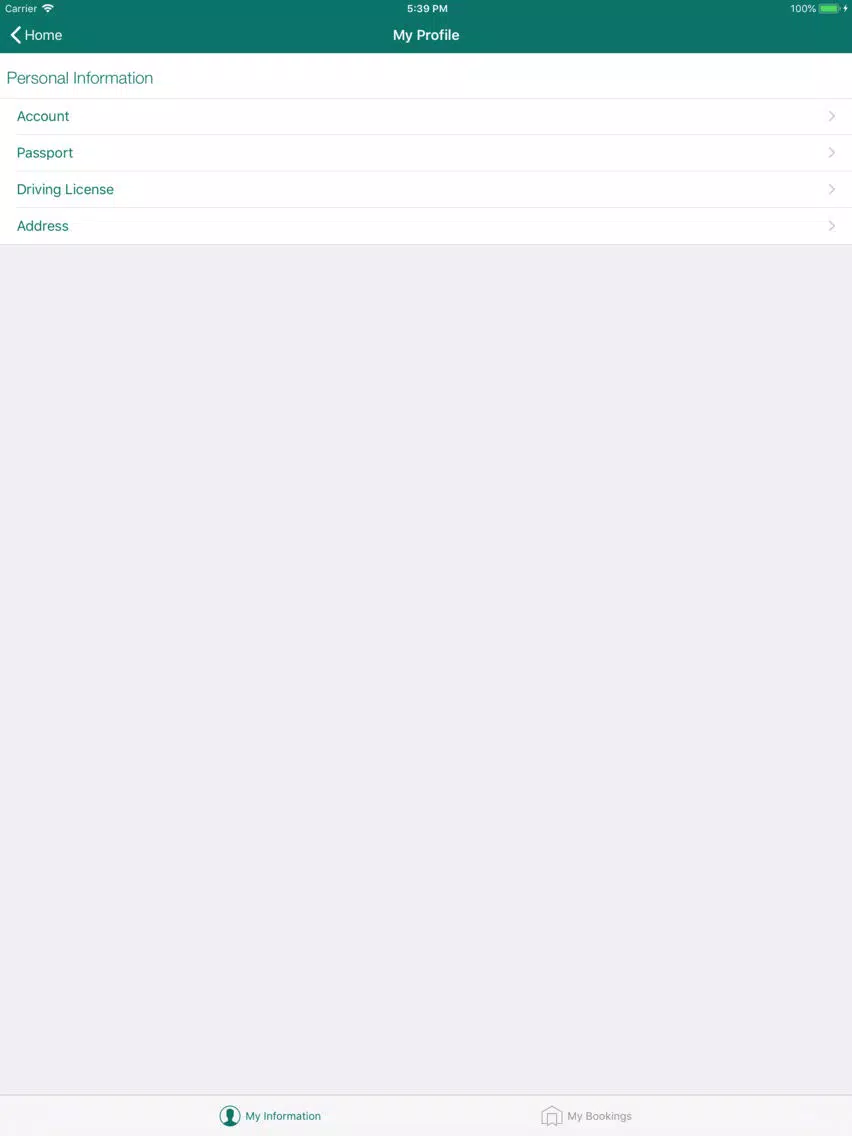Open the Driving License entry

pyautogui.click(x=426, y=189)
